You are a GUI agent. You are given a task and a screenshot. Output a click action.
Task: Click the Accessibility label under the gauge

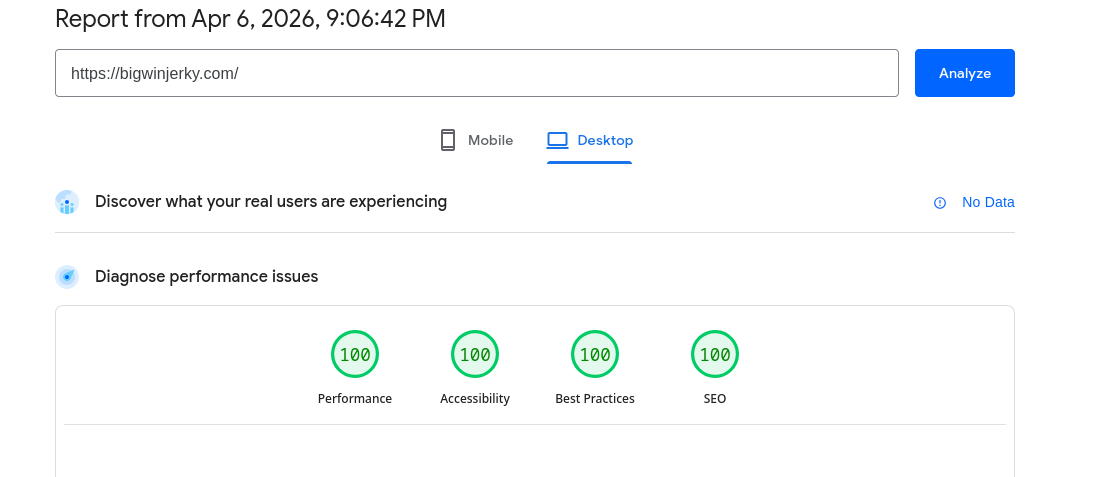(x=475, y=399)
